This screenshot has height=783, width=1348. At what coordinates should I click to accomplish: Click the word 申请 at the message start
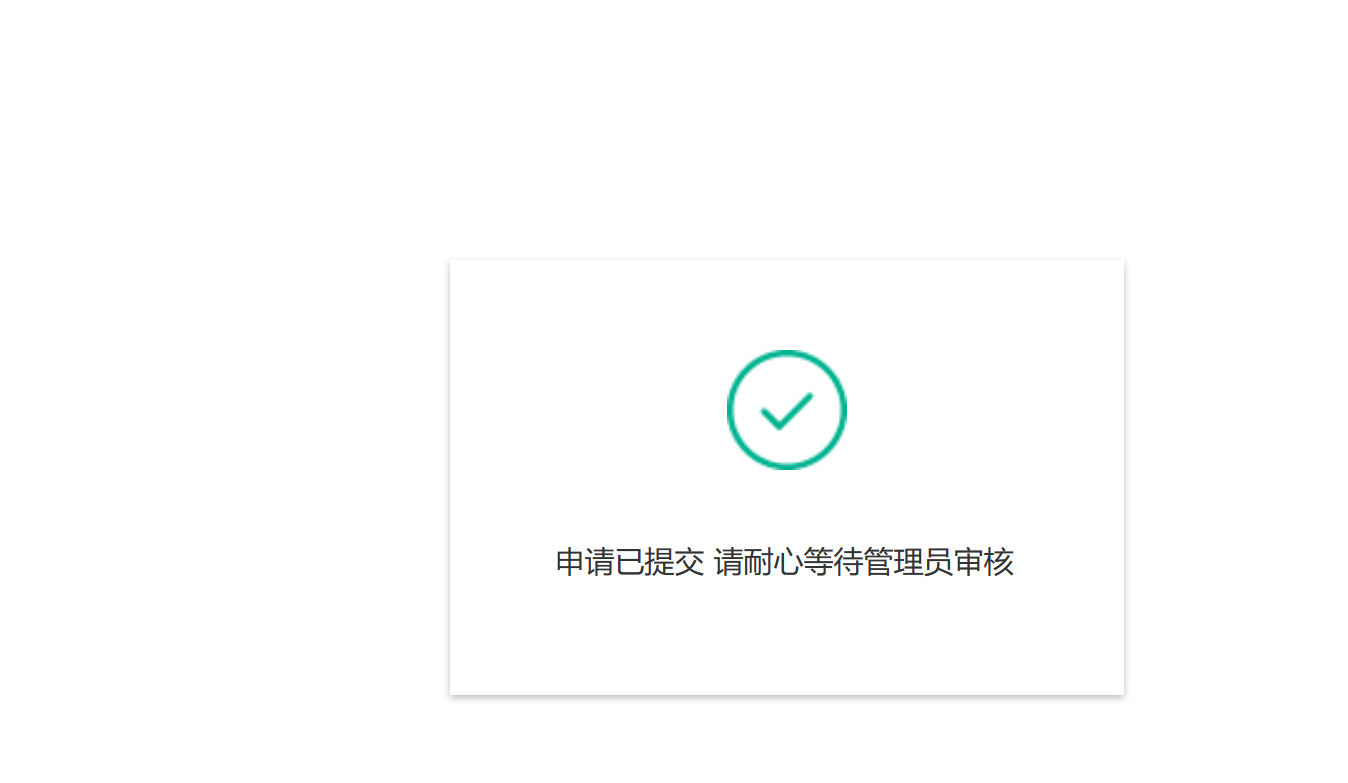click(586, 562)
